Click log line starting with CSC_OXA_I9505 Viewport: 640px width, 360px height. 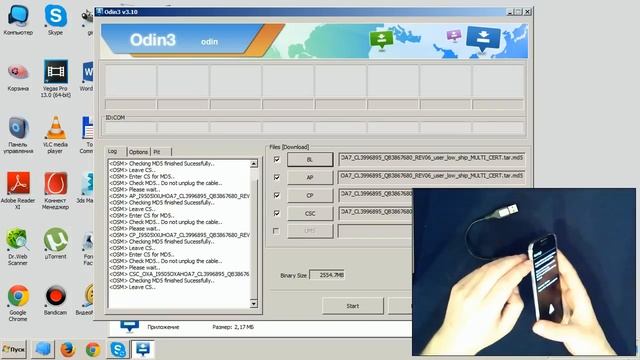pos(180,274)
